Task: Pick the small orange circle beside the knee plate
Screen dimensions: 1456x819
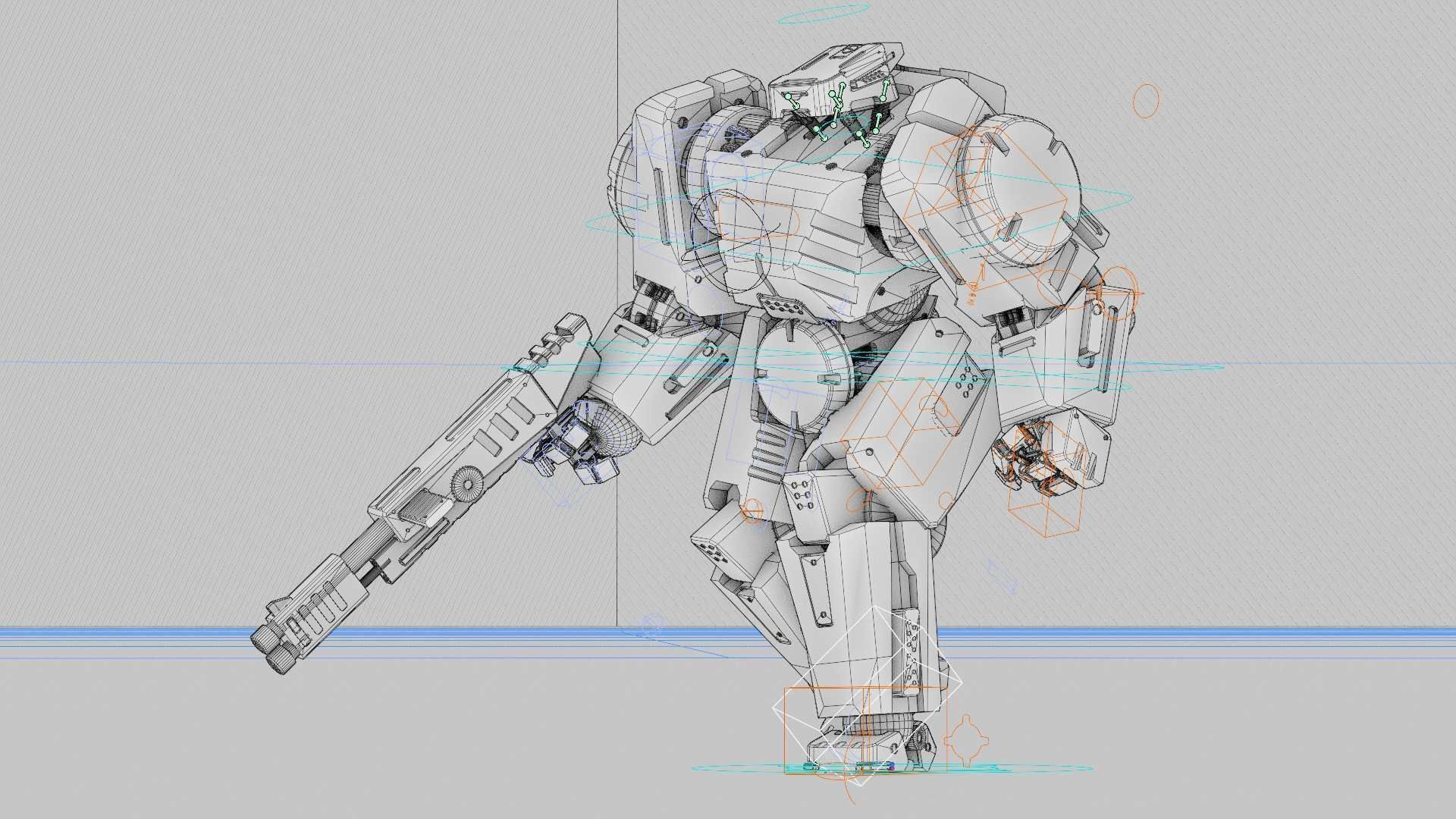Action: click(x=752, y=511)
